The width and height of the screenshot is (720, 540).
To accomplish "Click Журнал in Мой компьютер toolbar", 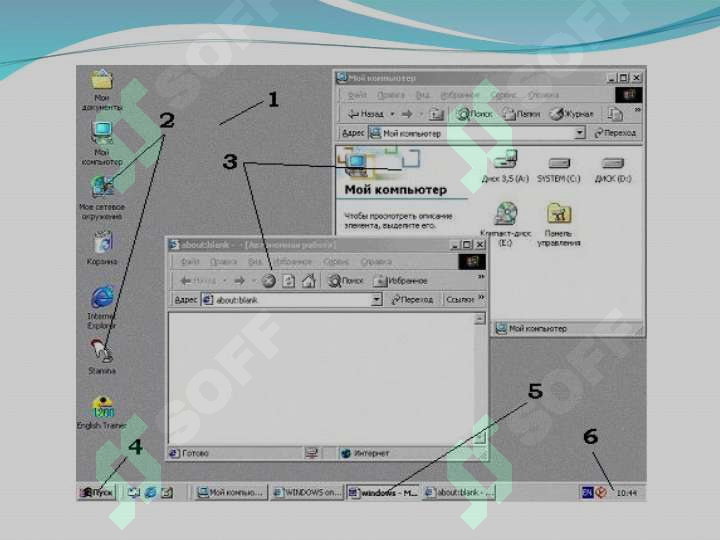I will point(572,113).
